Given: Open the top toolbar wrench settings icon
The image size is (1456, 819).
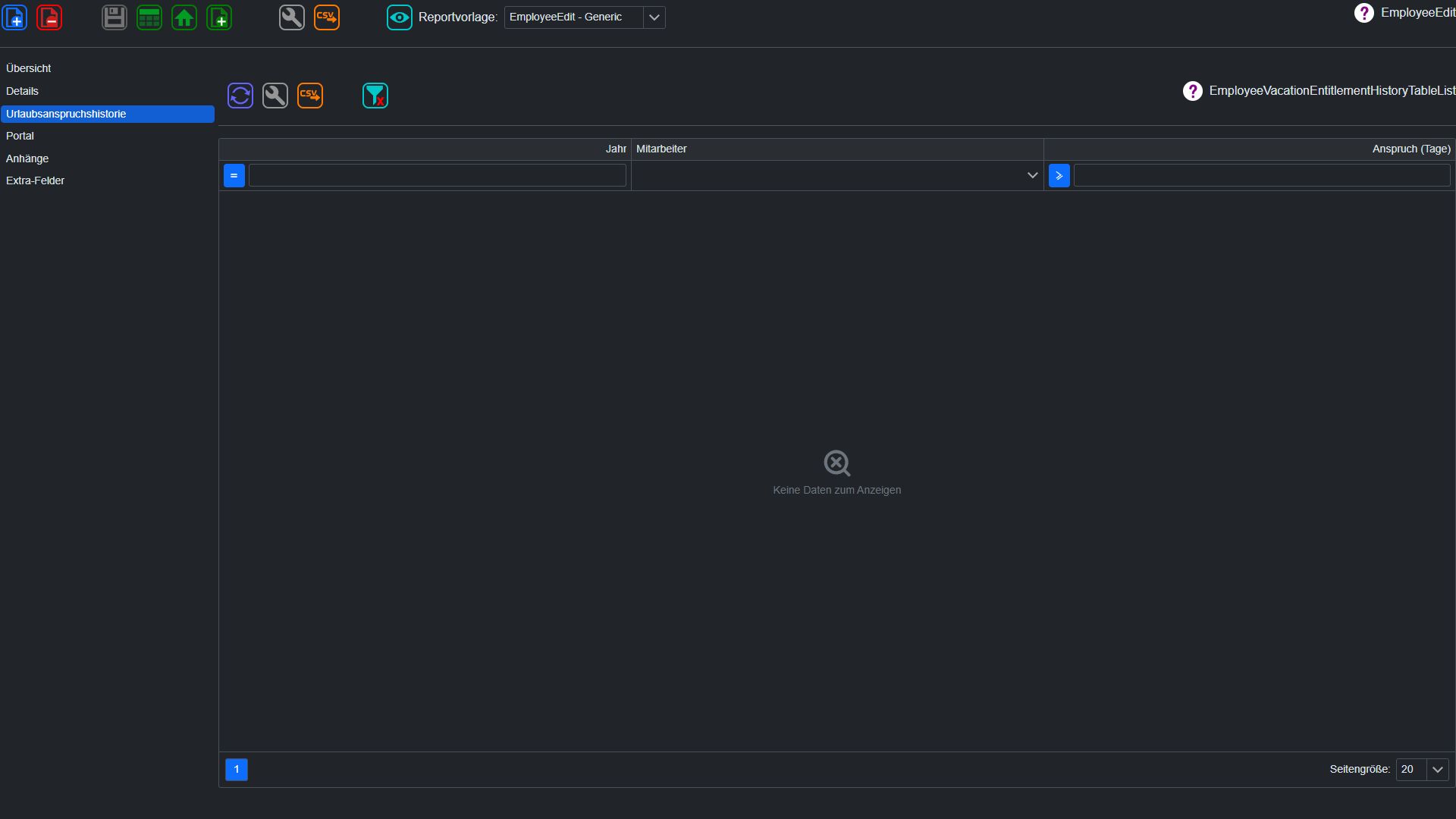Looking at the screenshot, I should point(292,17).
